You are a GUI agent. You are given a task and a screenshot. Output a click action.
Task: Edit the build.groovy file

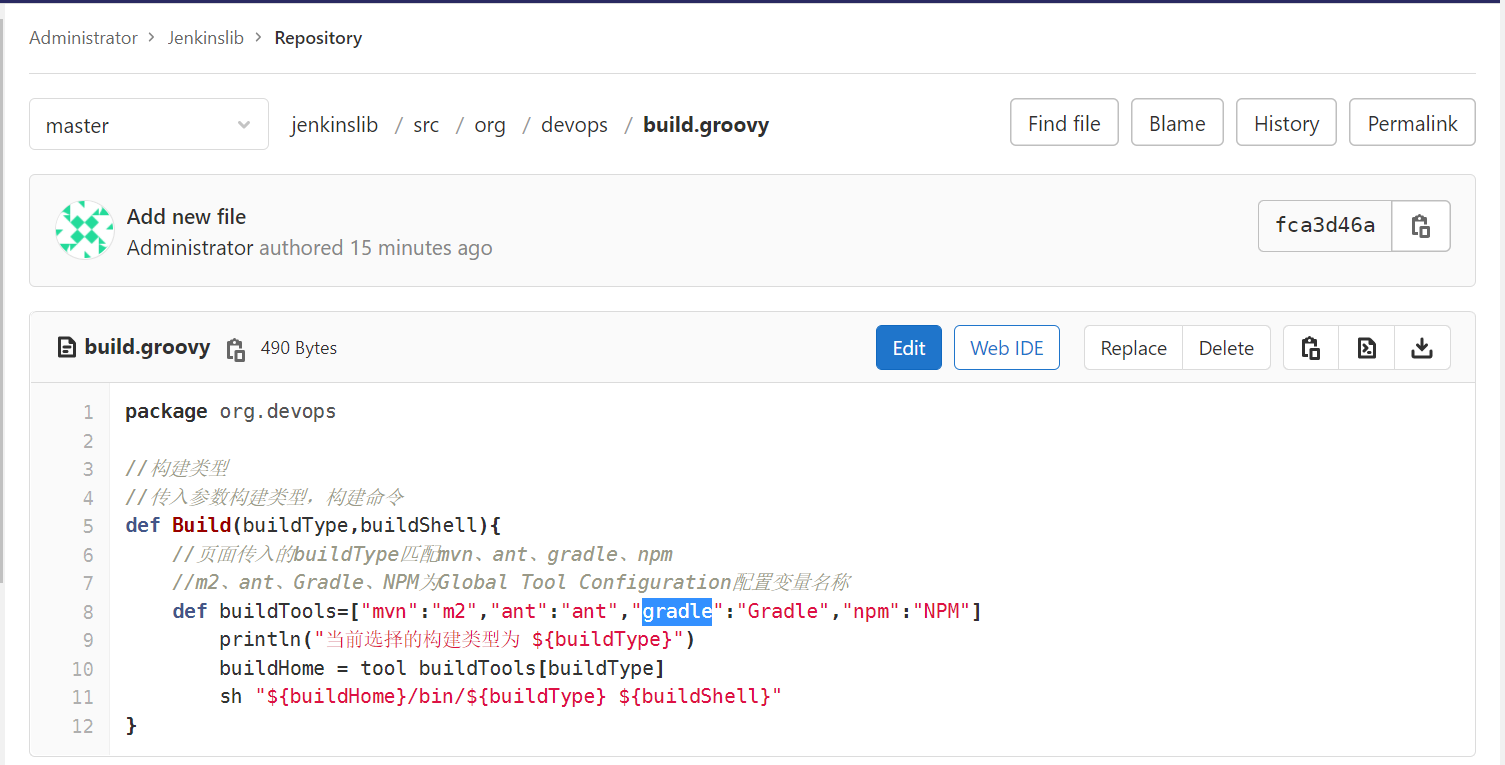908,348
